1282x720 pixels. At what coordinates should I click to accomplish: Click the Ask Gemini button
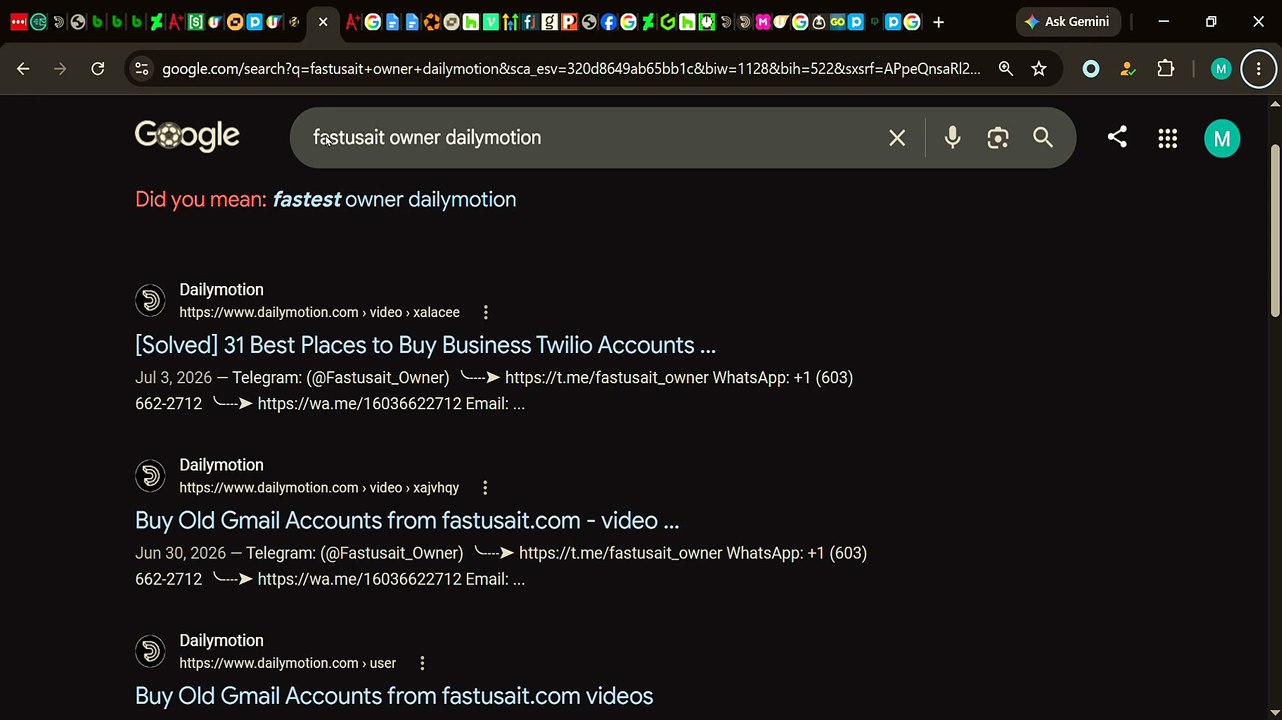[1068, 22]
